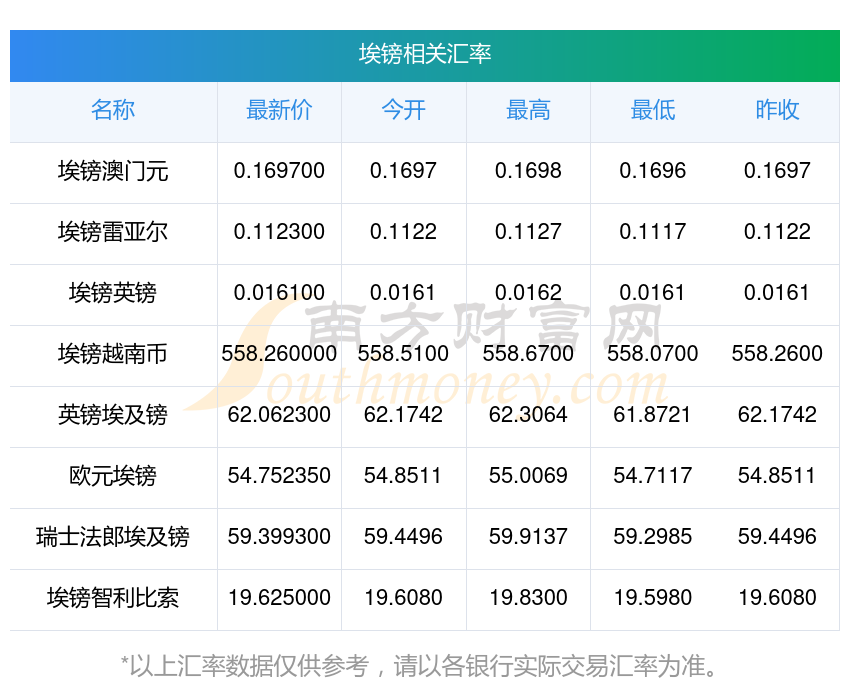Open the 英镑埃及镑 row name
The image size is (850, 697).
point(113,415)
